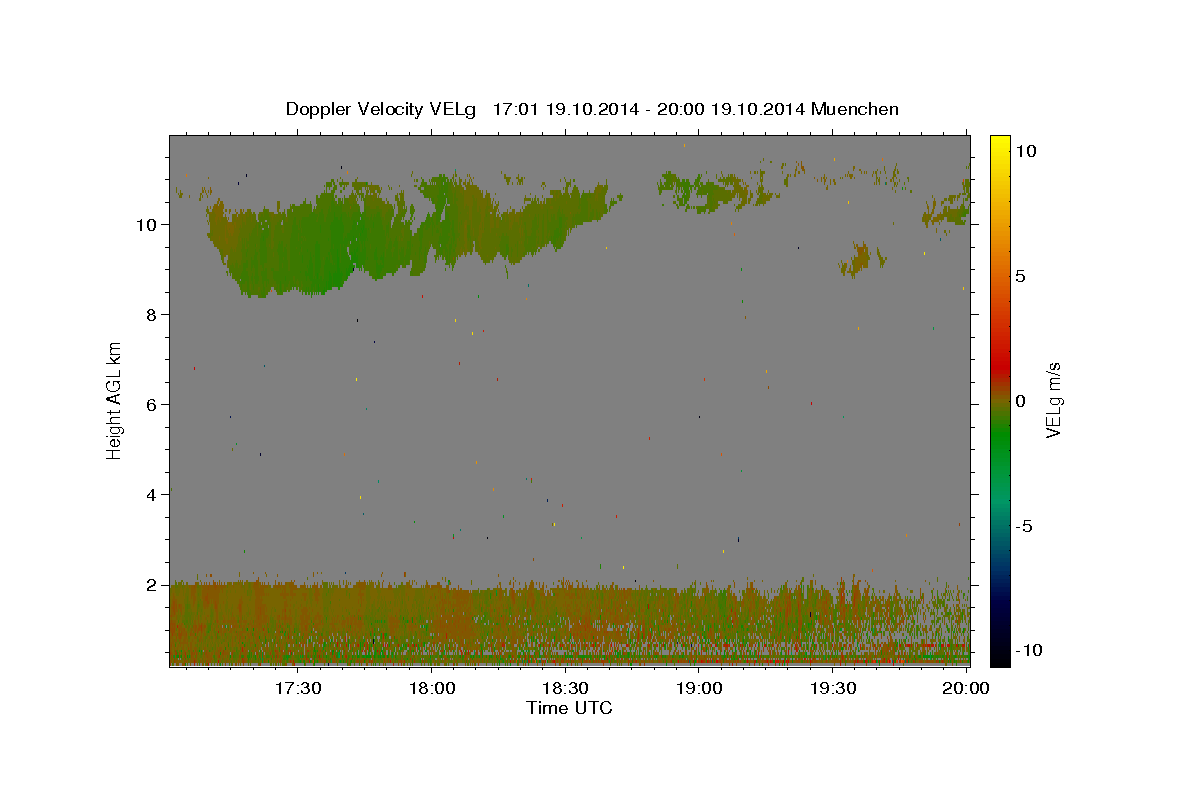Click the colorbar value -5

pyautogui.click(x=1024, y=526)
